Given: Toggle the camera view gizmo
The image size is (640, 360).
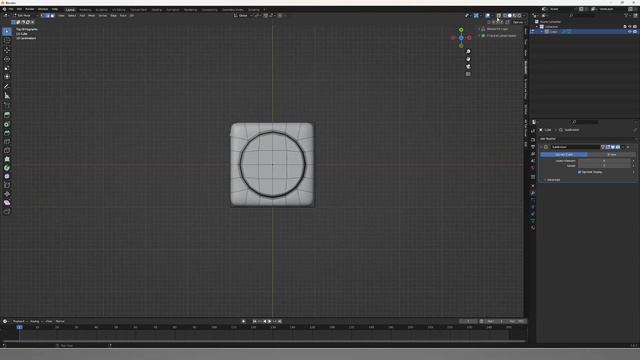Looking at the screenshot, I should (468, 67).
